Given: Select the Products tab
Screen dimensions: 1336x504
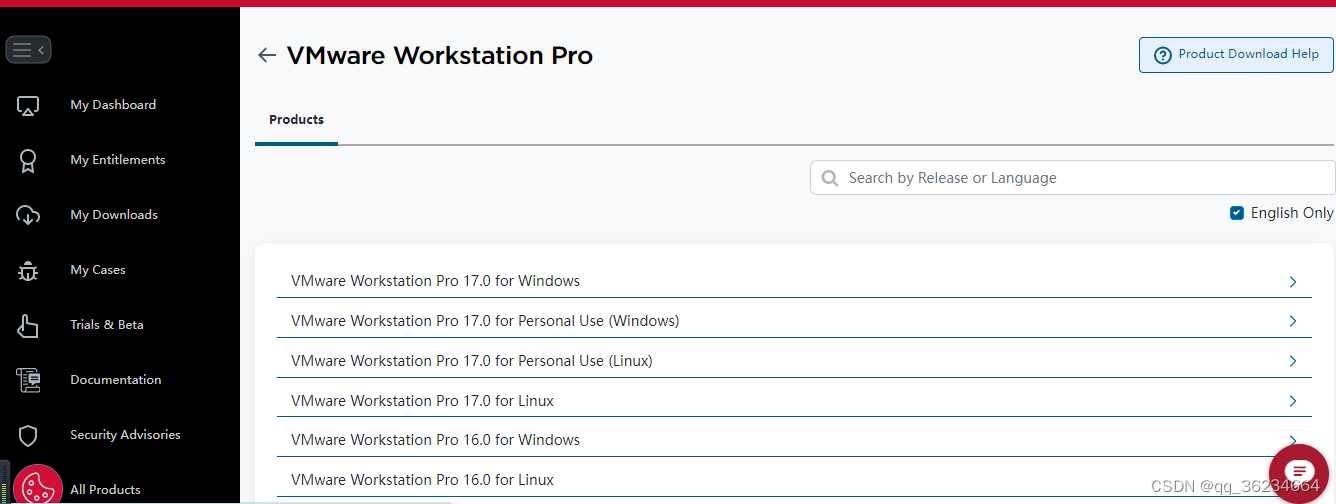Looking at the screenshot, I should (296, 120).
